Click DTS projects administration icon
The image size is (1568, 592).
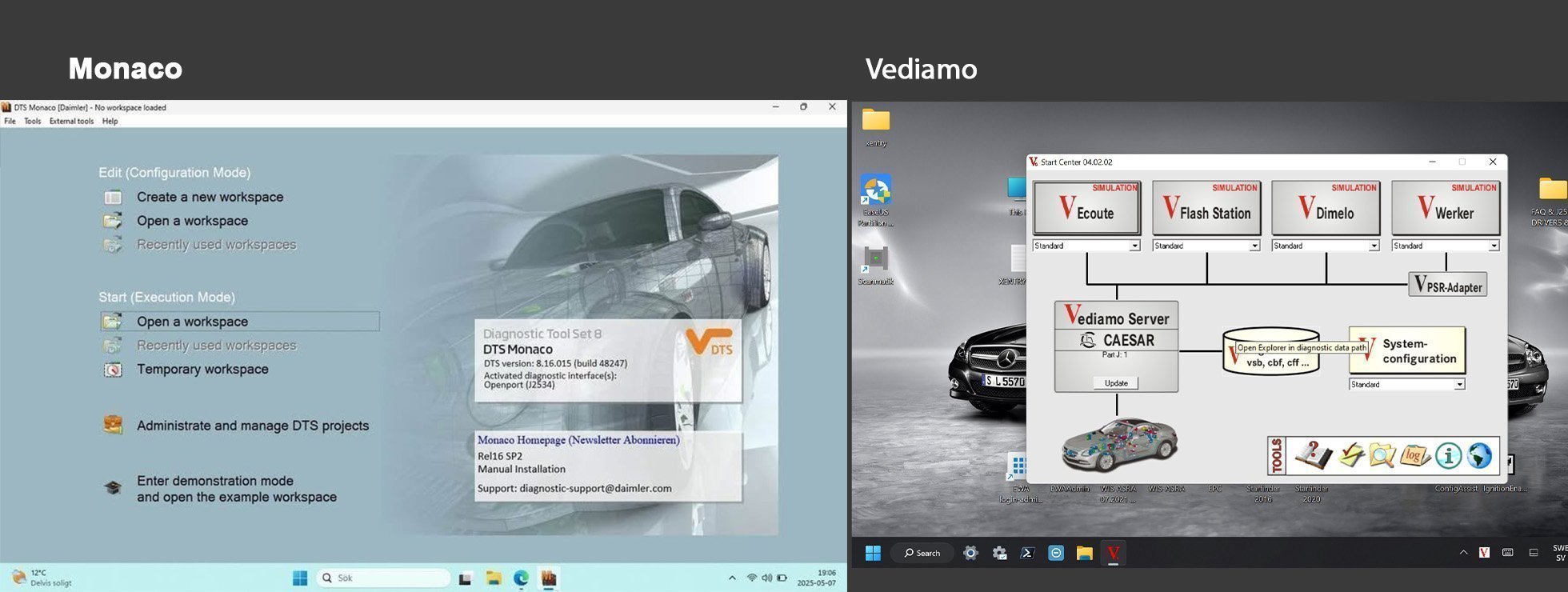click(x=113, y=425)
